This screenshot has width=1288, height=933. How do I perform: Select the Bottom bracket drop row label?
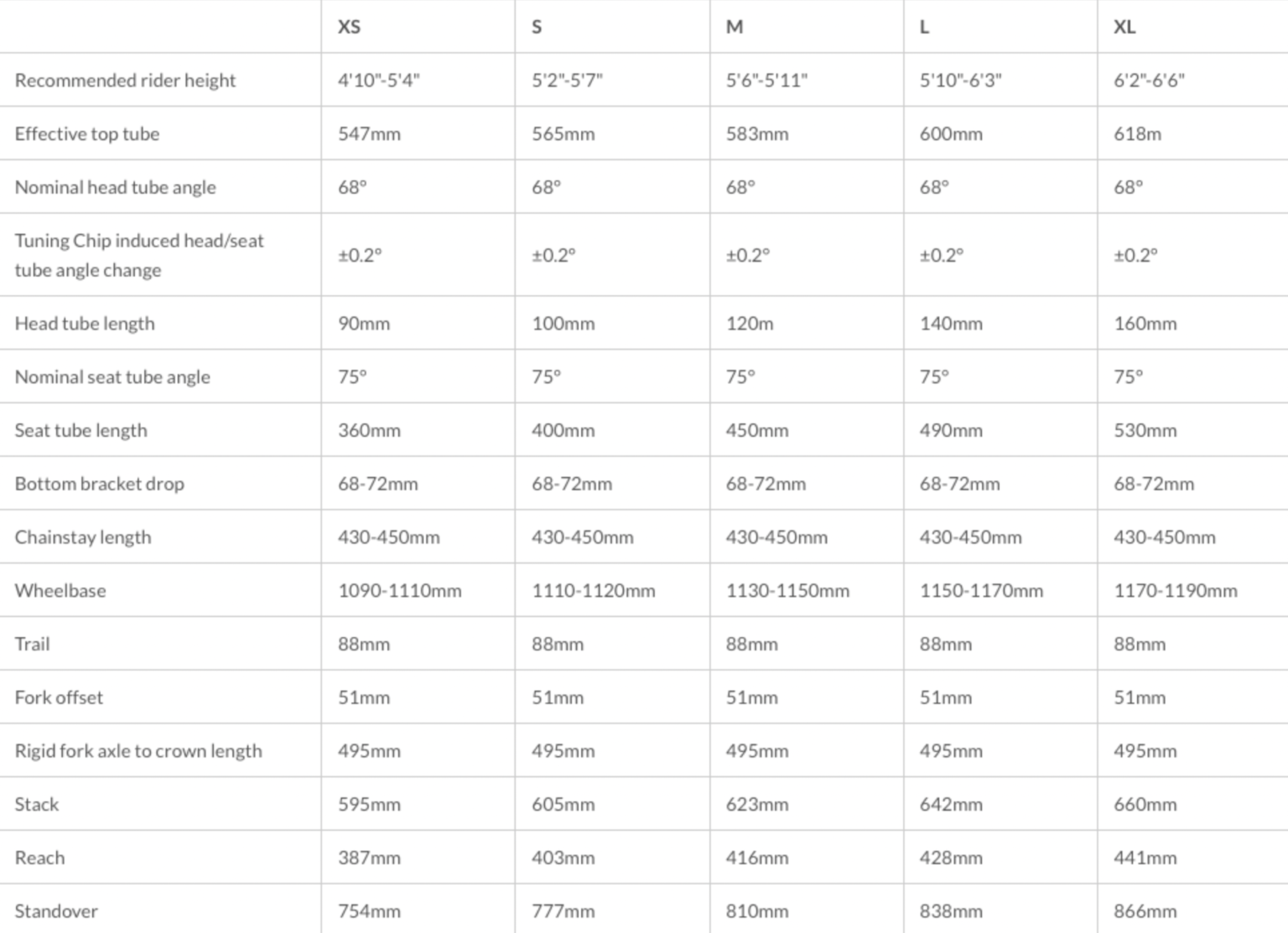99,485
